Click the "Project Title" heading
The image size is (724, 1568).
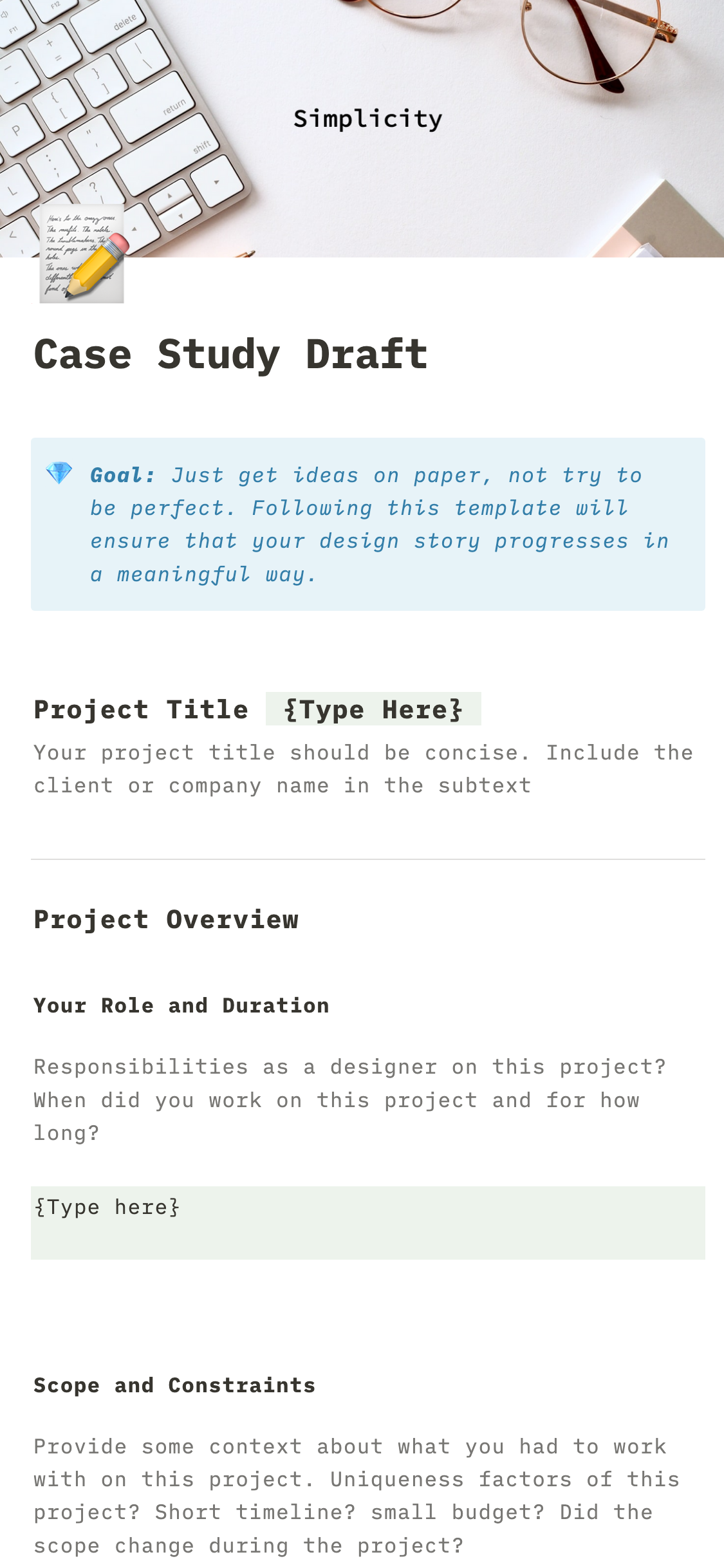[x=141, y=709]
